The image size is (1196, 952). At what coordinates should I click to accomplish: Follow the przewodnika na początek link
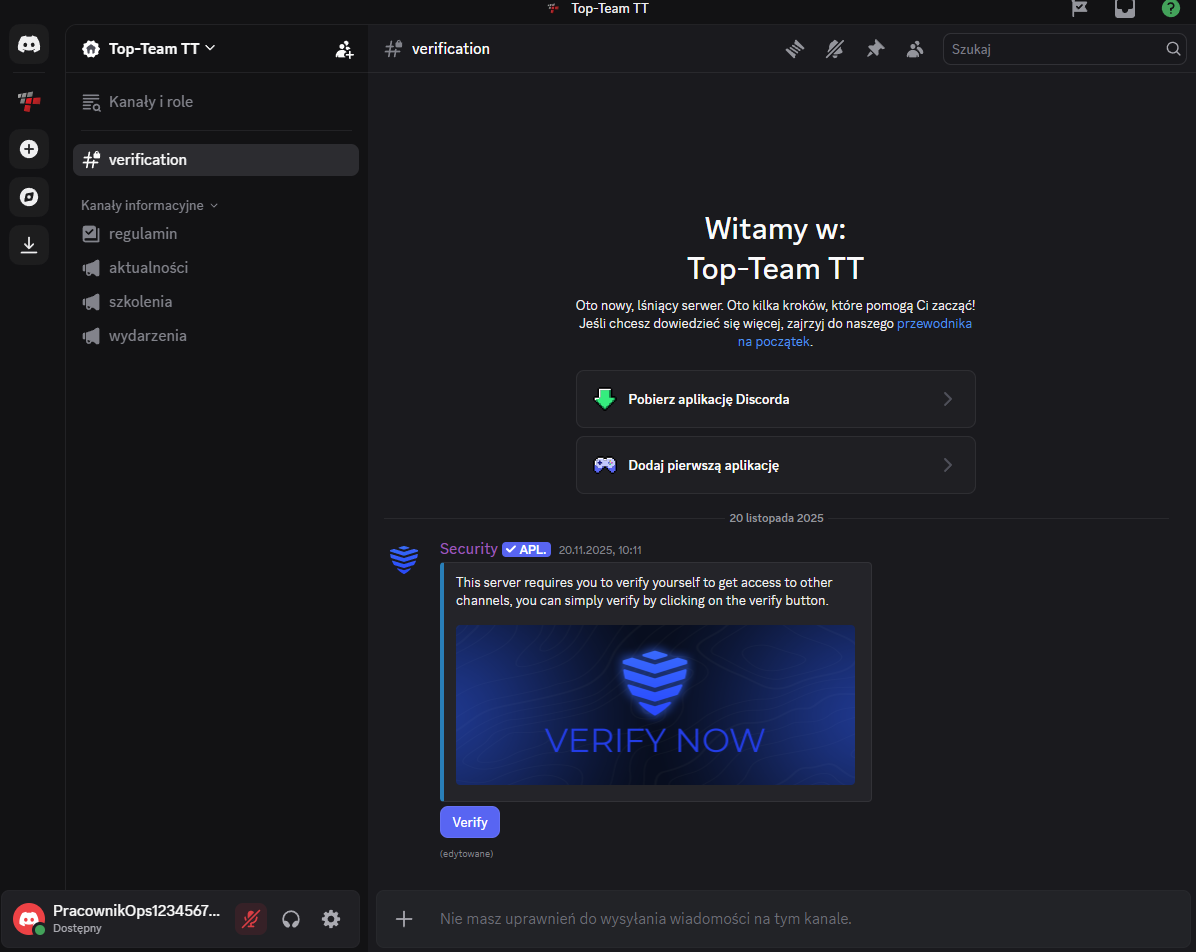(x=854, y=333)
